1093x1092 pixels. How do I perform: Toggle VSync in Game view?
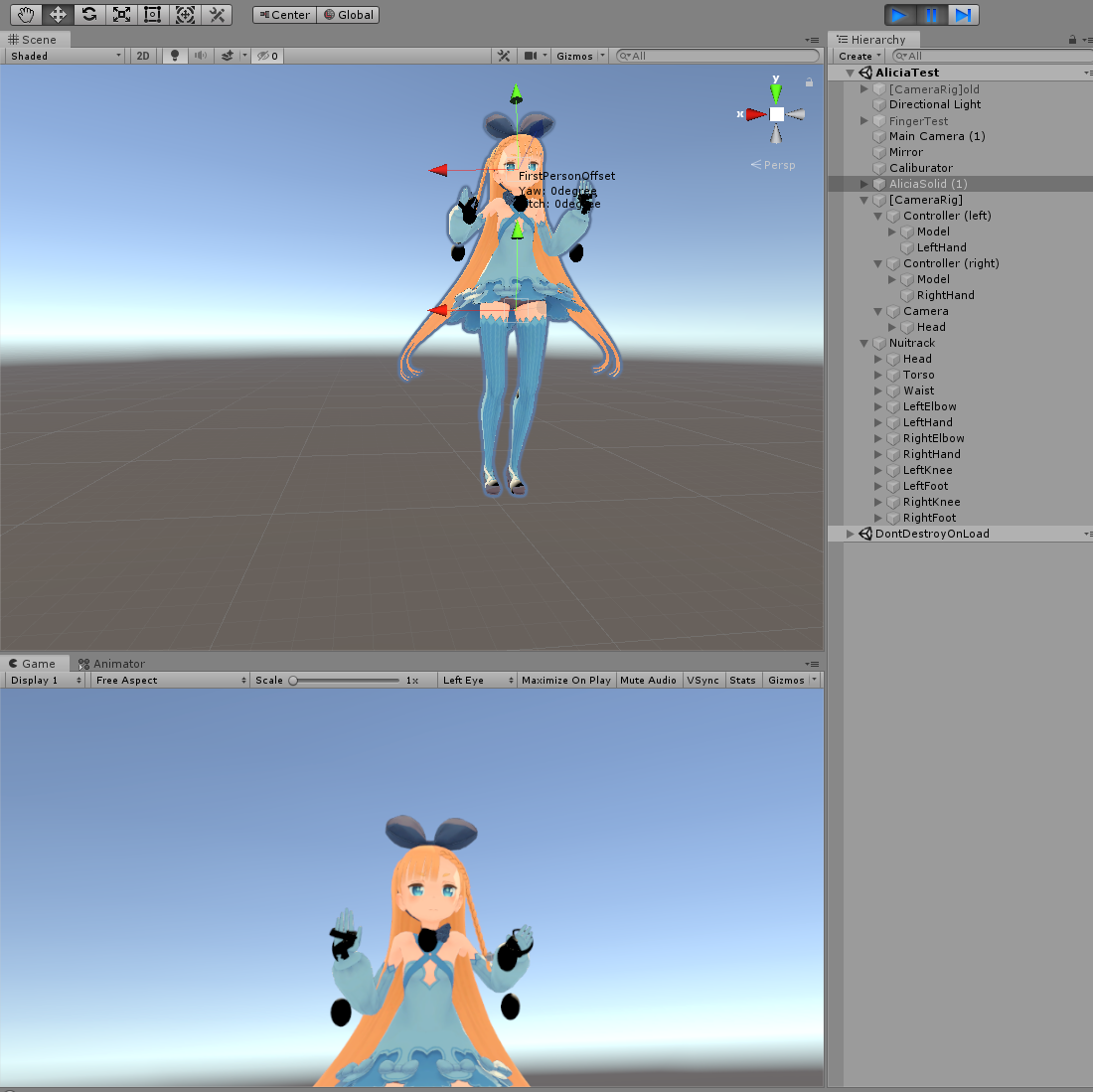703,681
